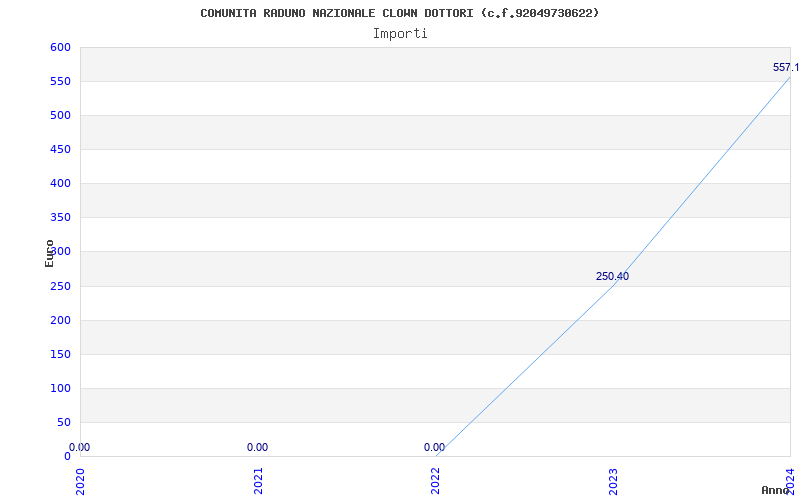Click the 2023 x-axis label

613,481
